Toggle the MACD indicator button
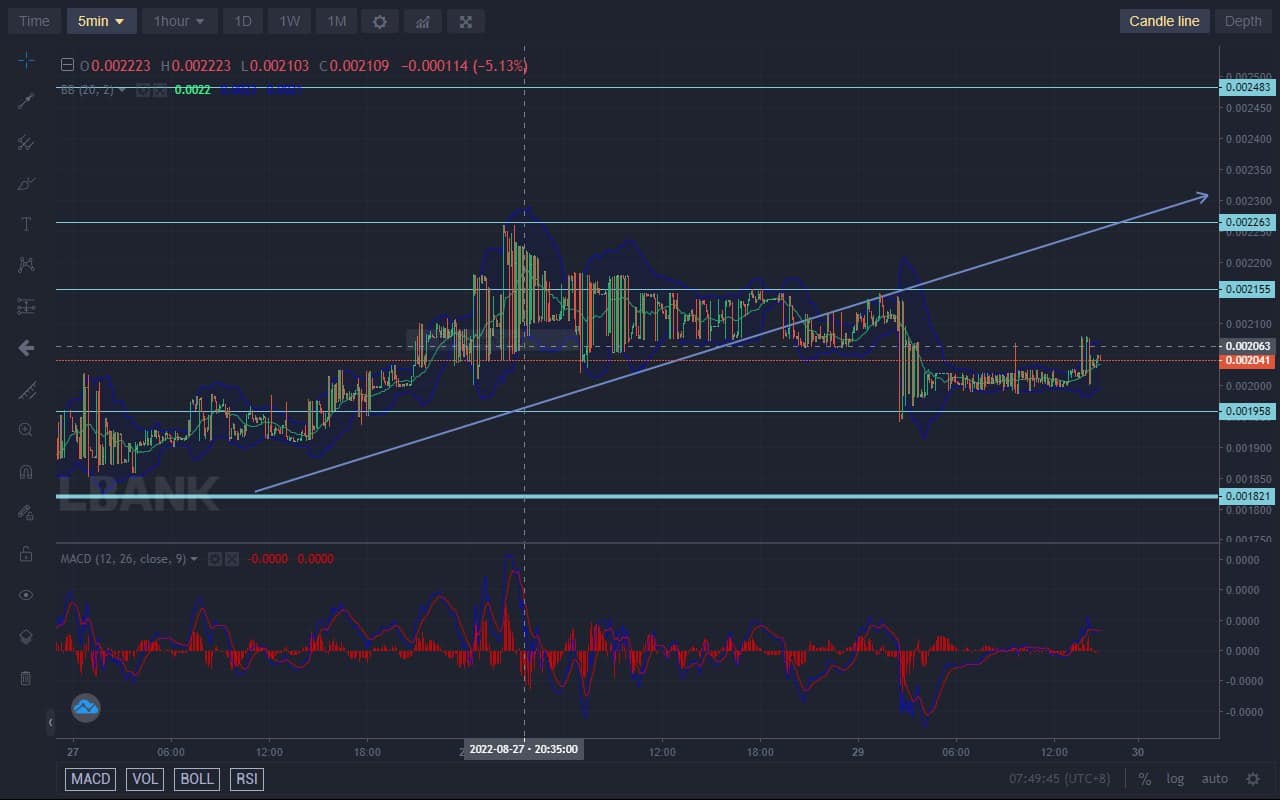The width and height of the screenshot is (1280, 800). pos(91,779)
